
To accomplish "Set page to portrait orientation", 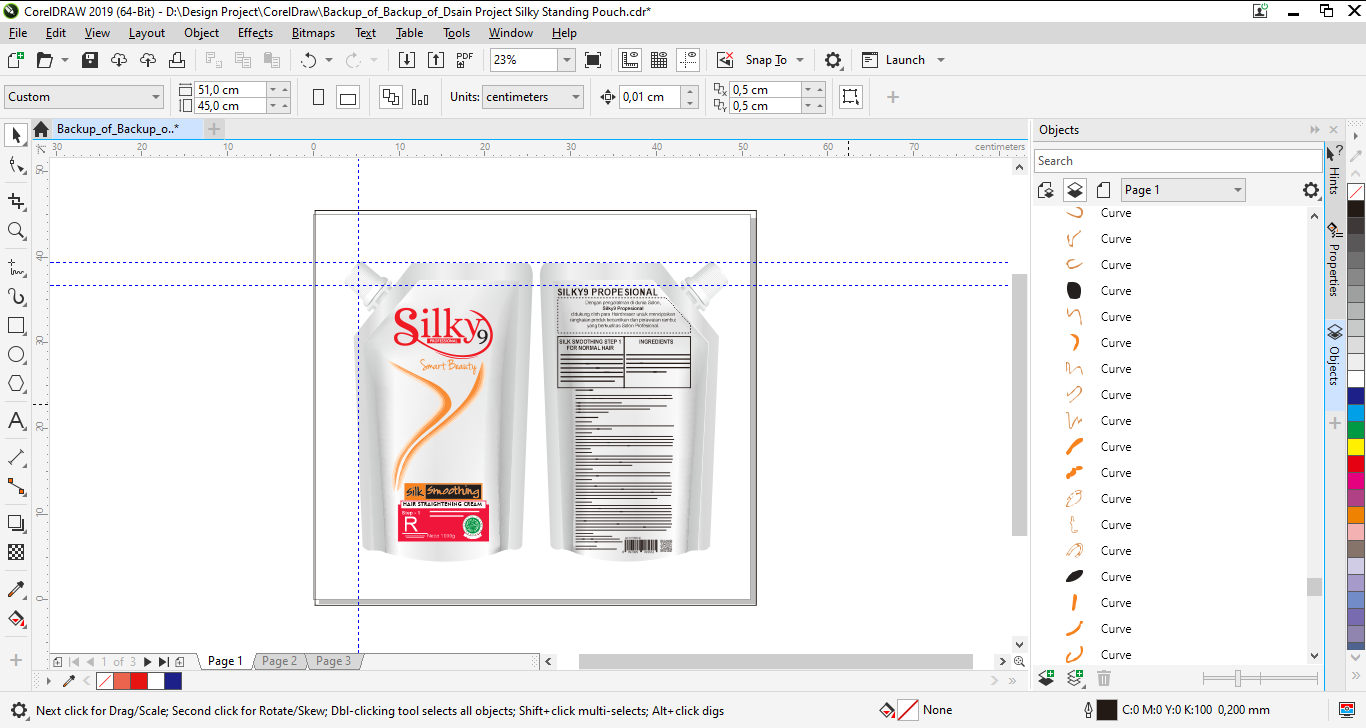I will tap(319, 97).
